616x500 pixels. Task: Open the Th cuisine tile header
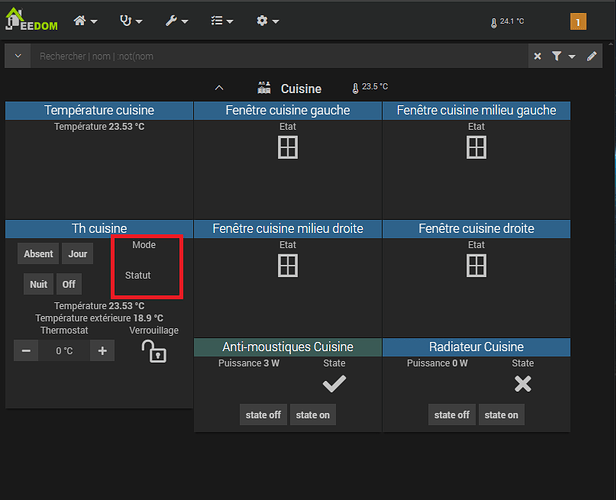point(99,229)
